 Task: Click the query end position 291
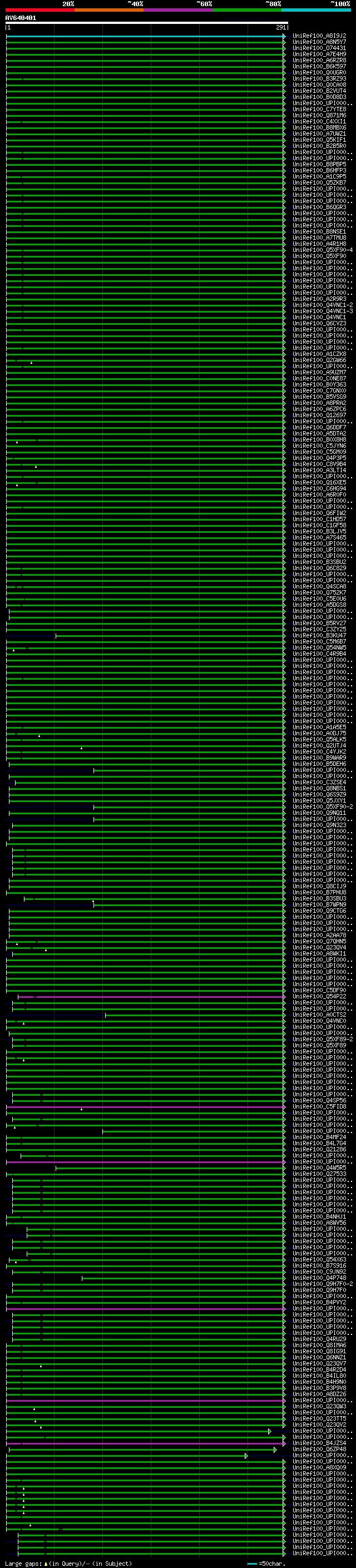(280, 27)
